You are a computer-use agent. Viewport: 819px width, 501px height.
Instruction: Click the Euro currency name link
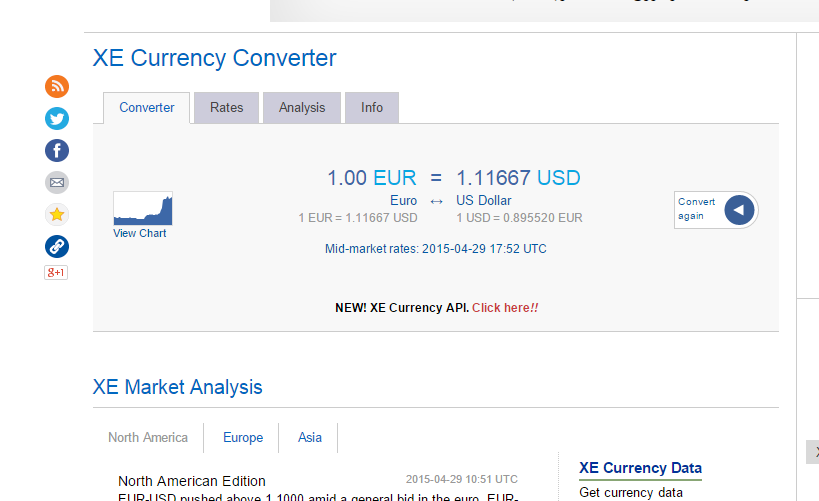tap(404, 201)
